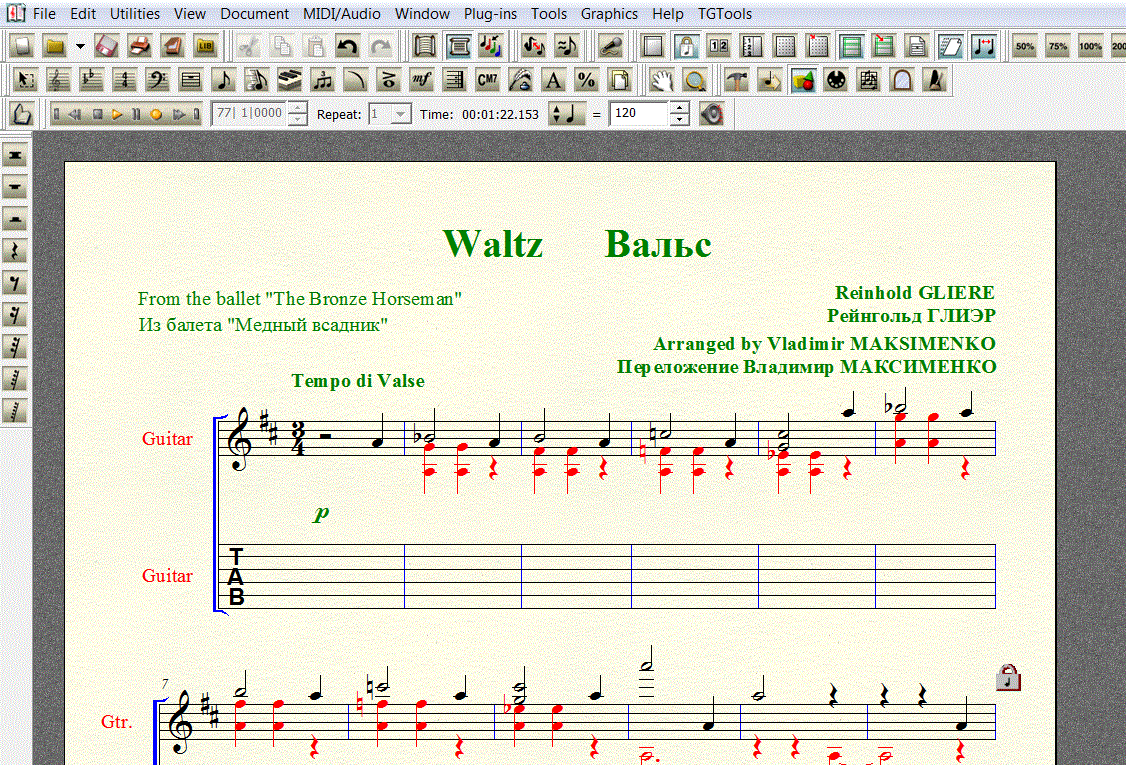Select the Smart Shape slur tool
1126x765 pixels.
pyautogui.click(x=355, y=80)
